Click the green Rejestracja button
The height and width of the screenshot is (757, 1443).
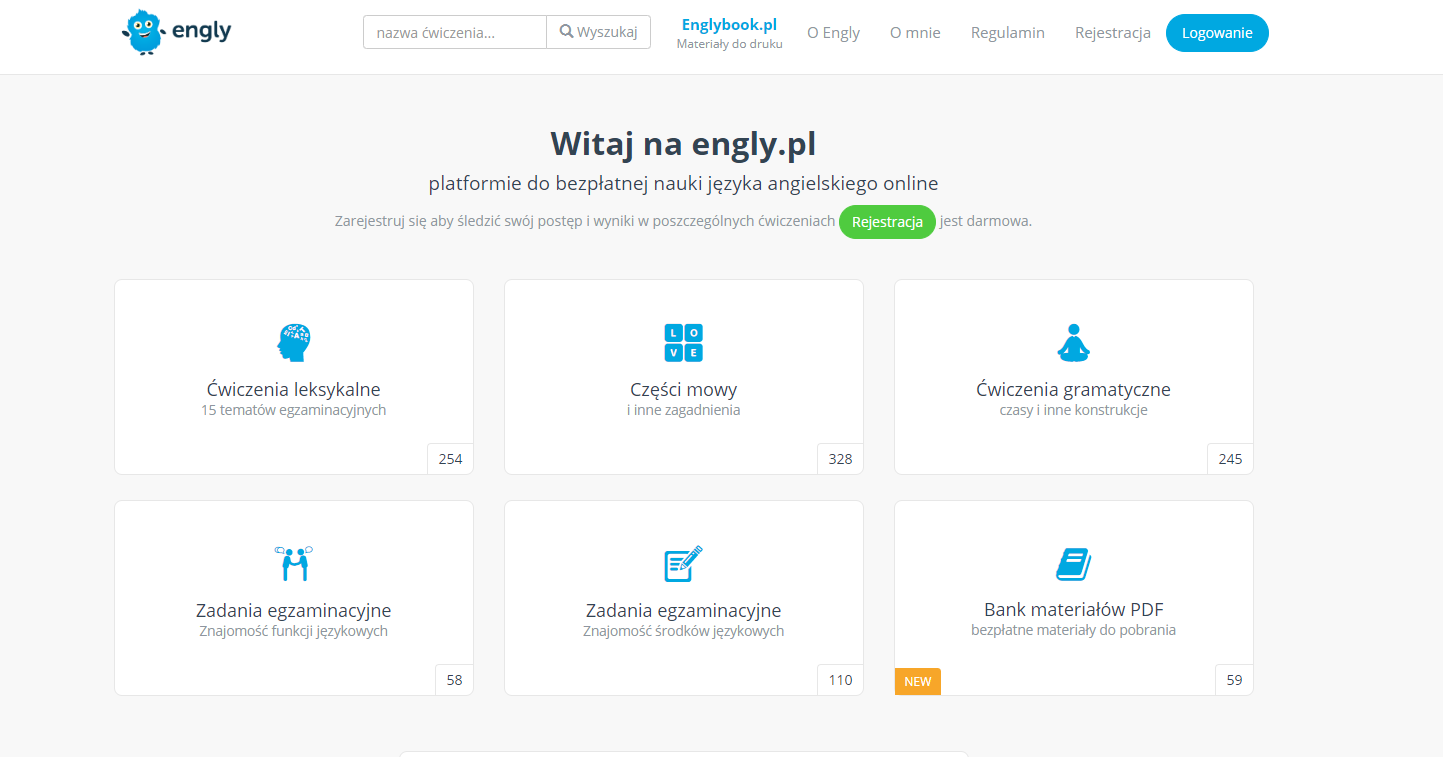[x=887, y=222]
